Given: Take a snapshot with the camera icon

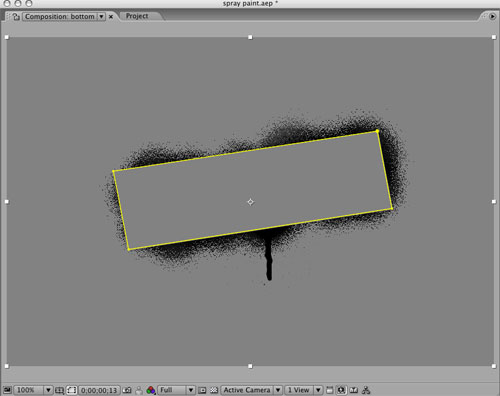Looking at the screenshot, I should [x=127, y=390].
